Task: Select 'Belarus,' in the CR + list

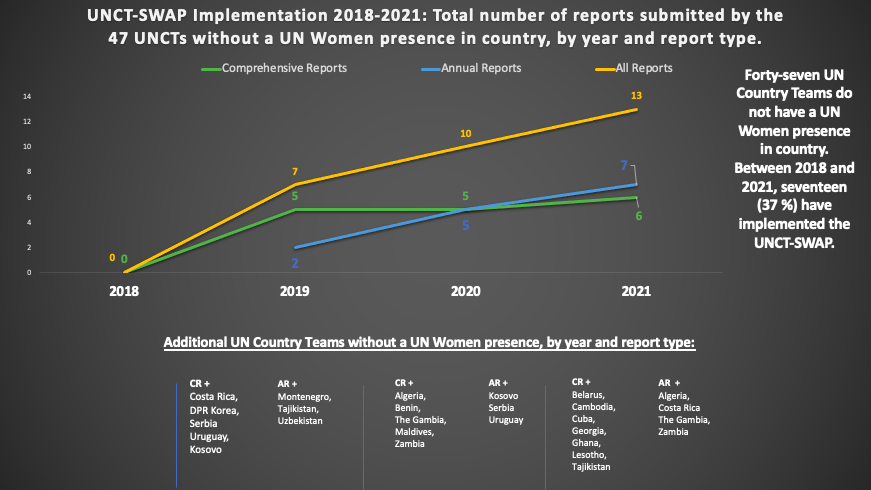Action: [x=588, y=394]
